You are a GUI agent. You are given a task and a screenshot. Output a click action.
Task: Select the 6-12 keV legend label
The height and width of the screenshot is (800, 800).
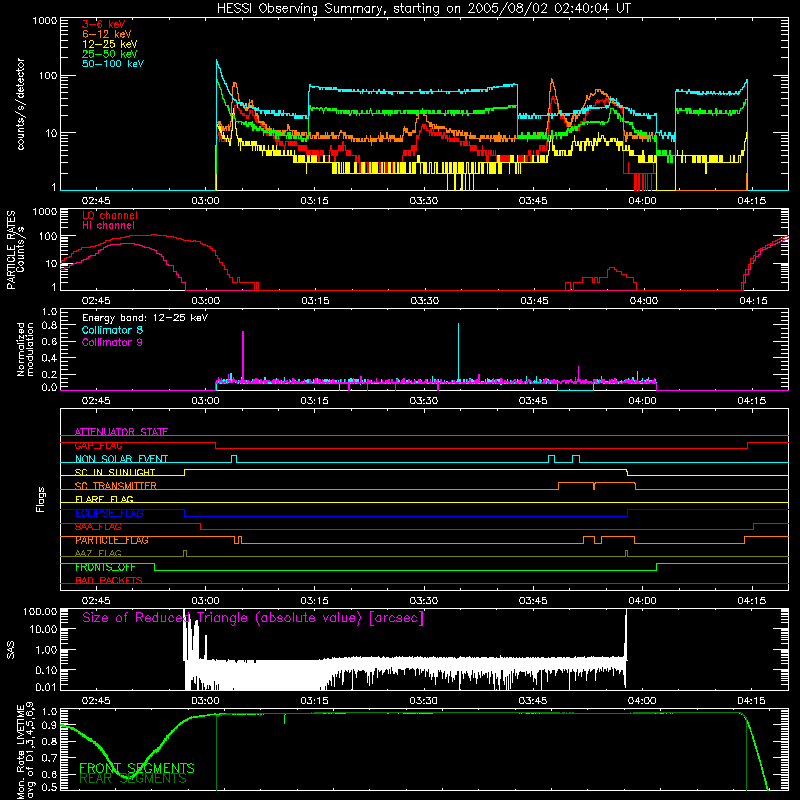pyautogui.click(x=107, y=34)
